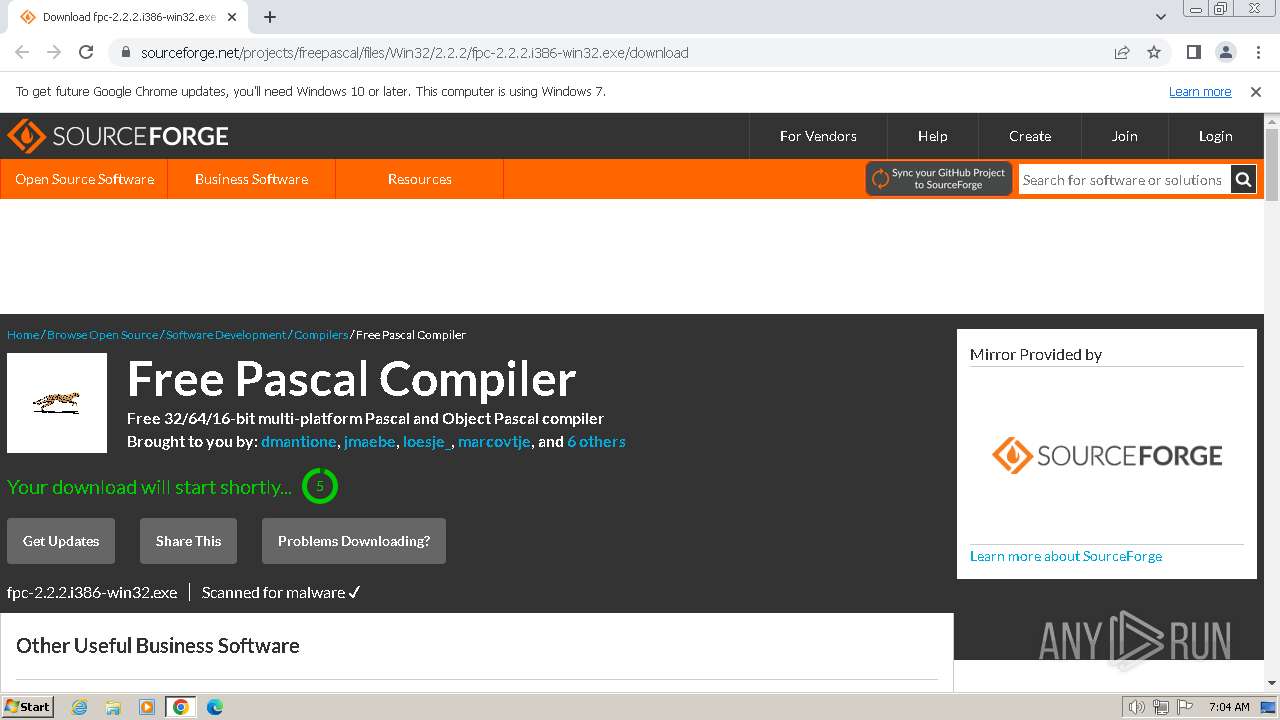Click the taskbar clock showing 7:04 AM
1280x720 pixels.
(1229, 707)
